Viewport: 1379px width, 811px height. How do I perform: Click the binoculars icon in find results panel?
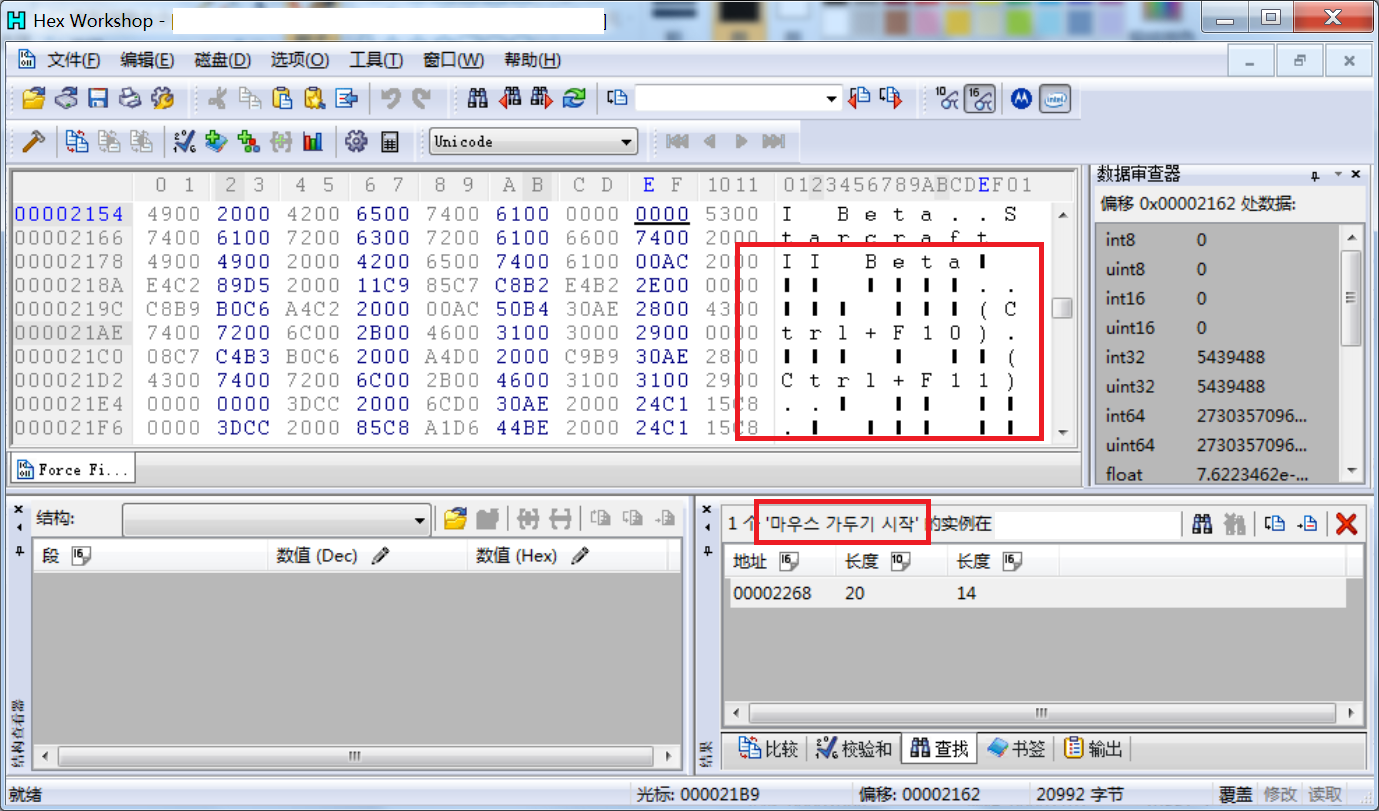tap(1202, 522)
